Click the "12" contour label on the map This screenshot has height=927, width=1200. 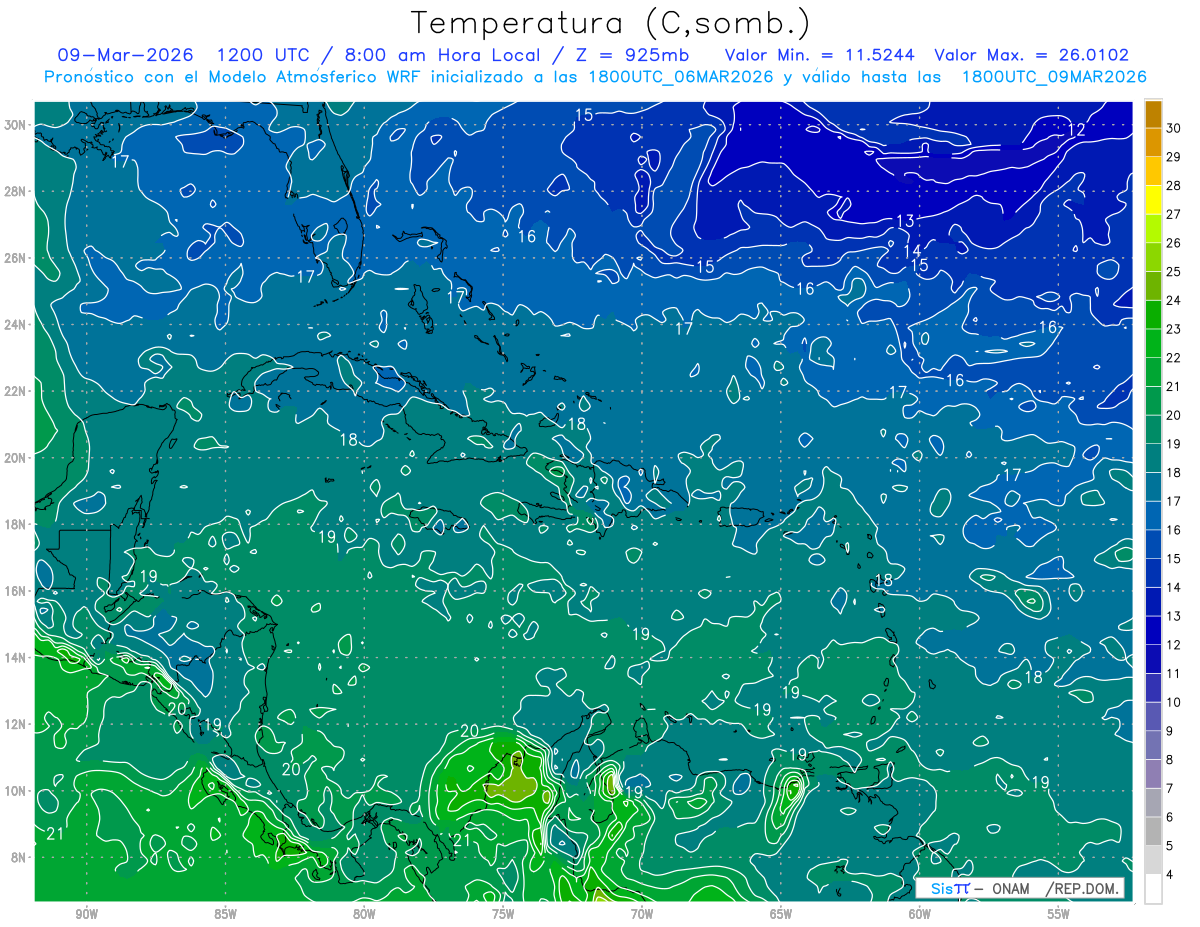coord(1076,130)
